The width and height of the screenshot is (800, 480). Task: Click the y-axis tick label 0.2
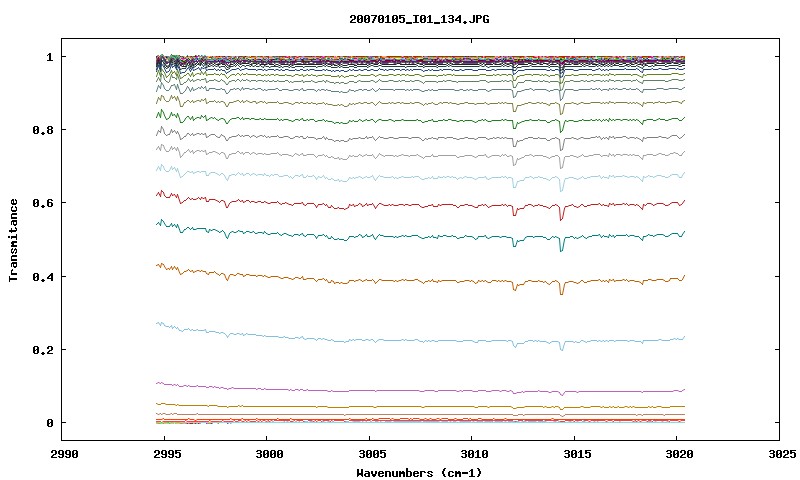43,350
